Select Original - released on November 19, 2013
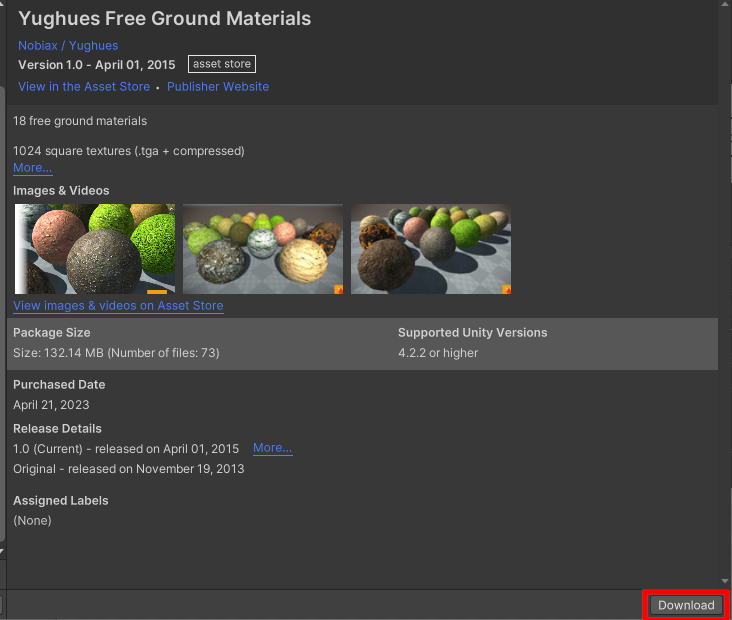 tap(128, 469)
